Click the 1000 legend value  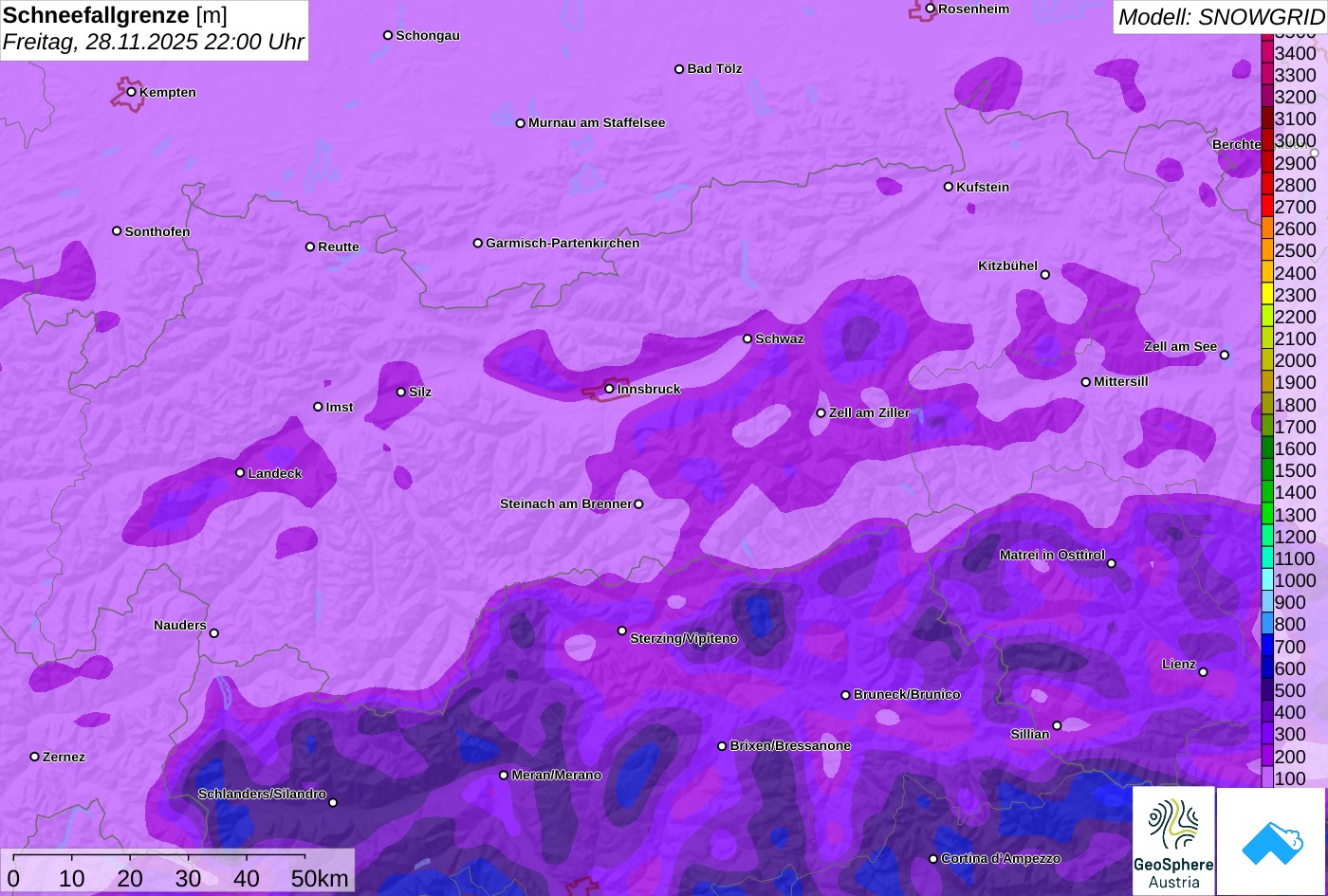point(1296,580)
